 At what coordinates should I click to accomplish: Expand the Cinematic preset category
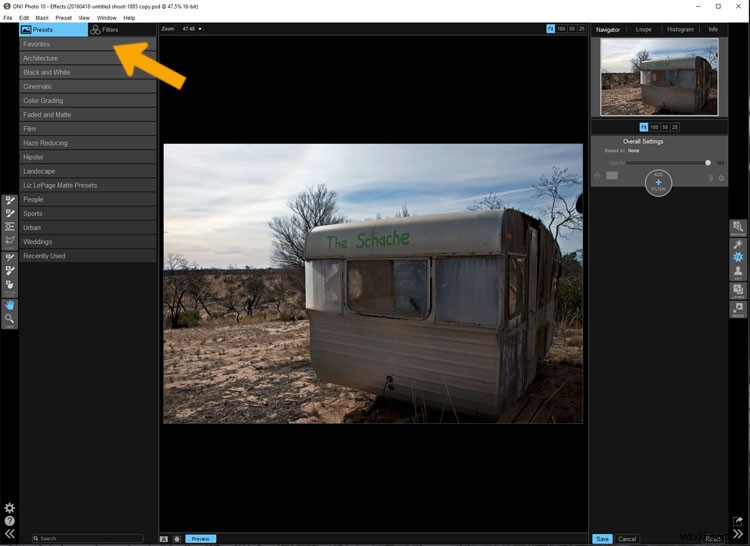[x=88, y=87]
